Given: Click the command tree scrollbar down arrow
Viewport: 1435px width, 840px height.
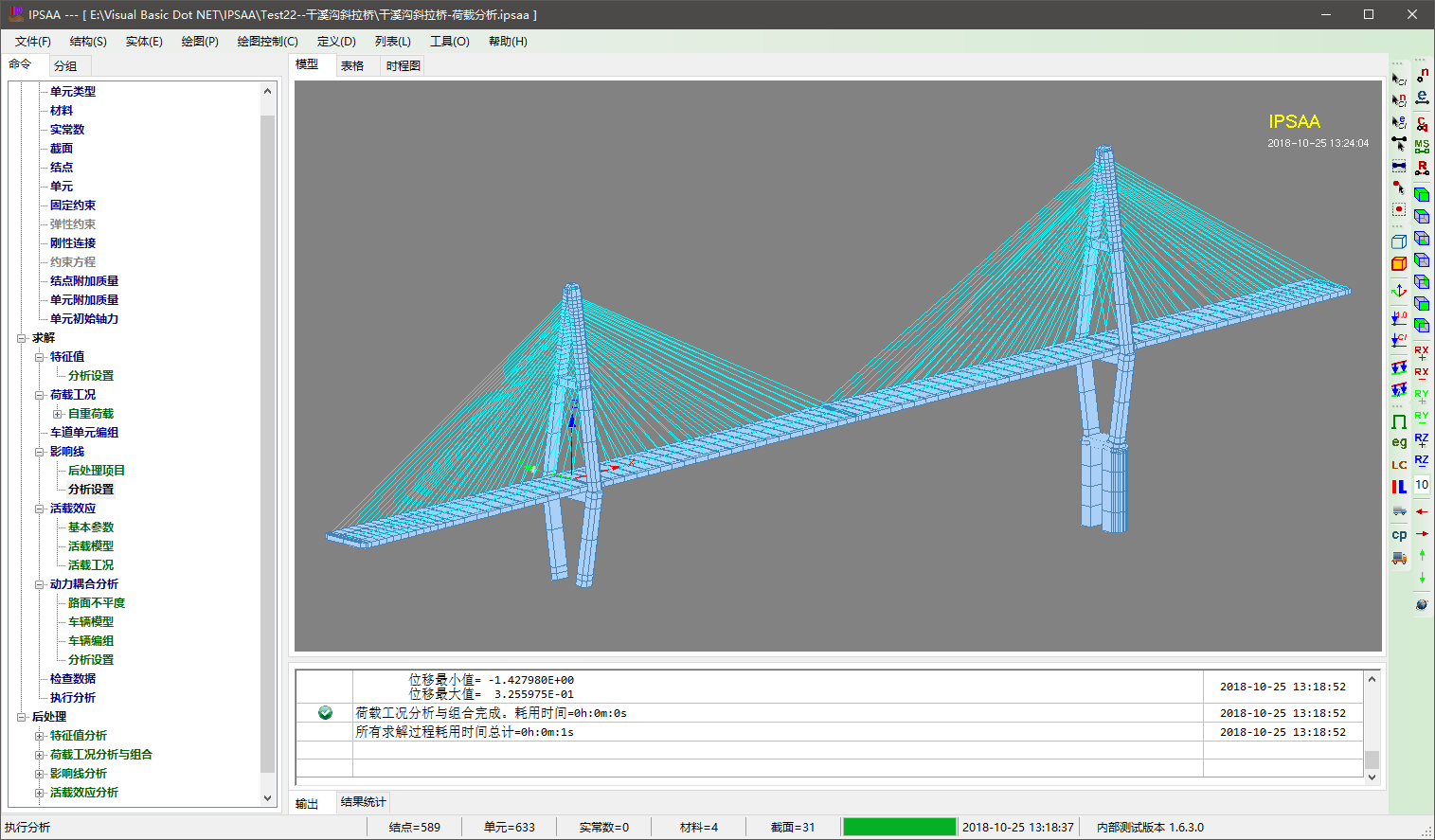Looking at the screenshot, I should pos(267,798).
